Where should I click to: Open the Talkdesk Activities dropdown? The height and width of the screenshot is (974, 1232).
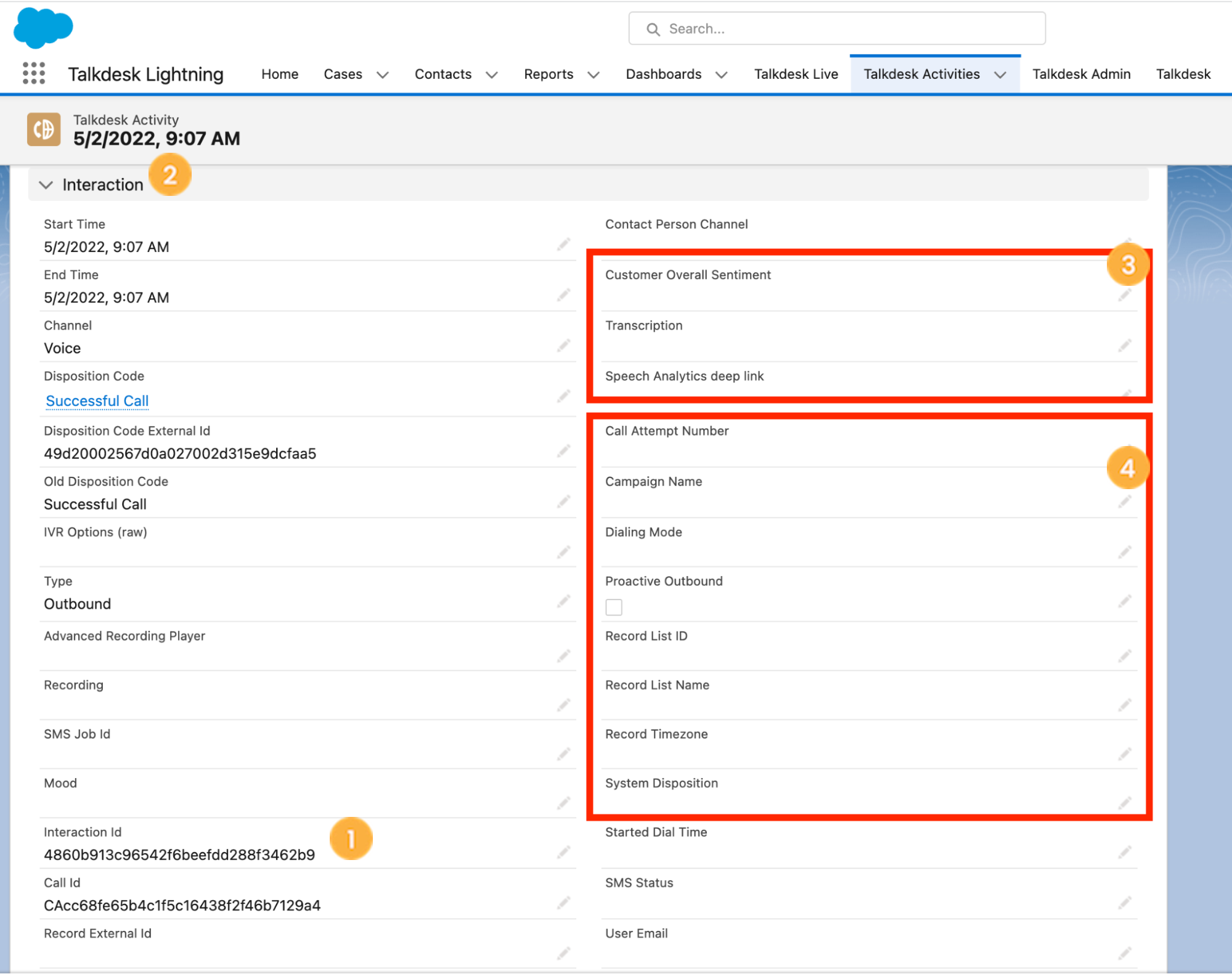tap(1000, 74)
